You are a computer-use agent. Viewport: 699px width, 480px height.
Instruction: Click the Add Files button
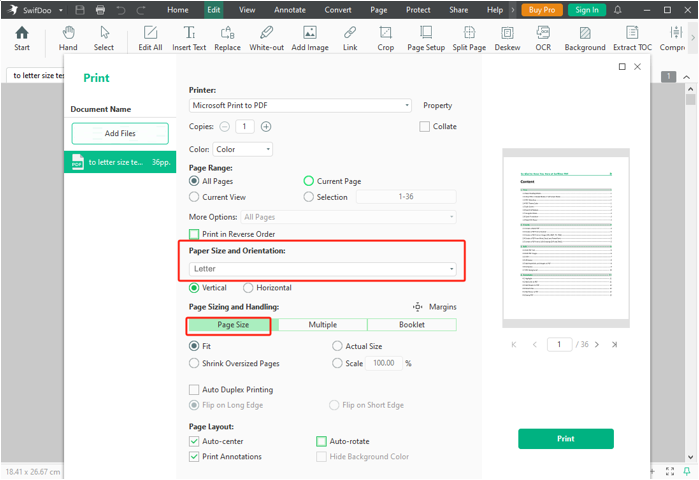[120, 133]
